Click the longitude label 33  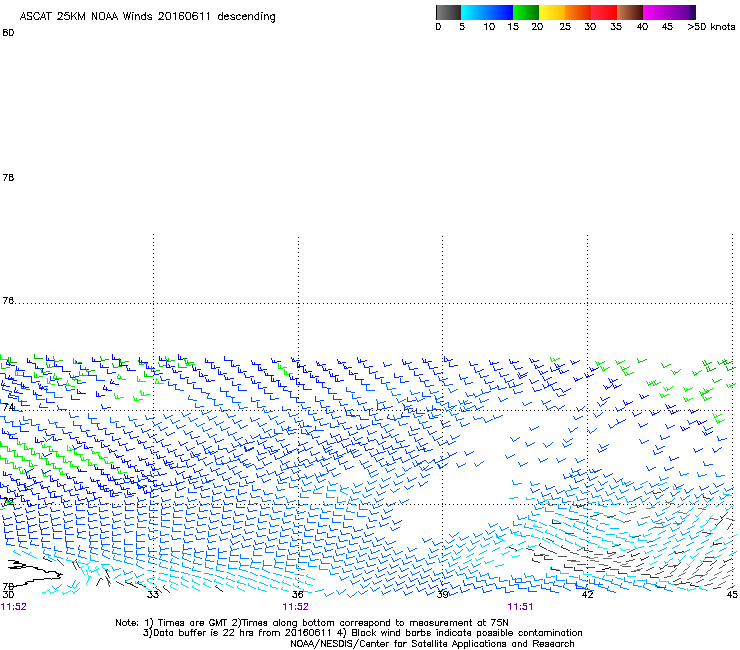[x=152, y=594]
